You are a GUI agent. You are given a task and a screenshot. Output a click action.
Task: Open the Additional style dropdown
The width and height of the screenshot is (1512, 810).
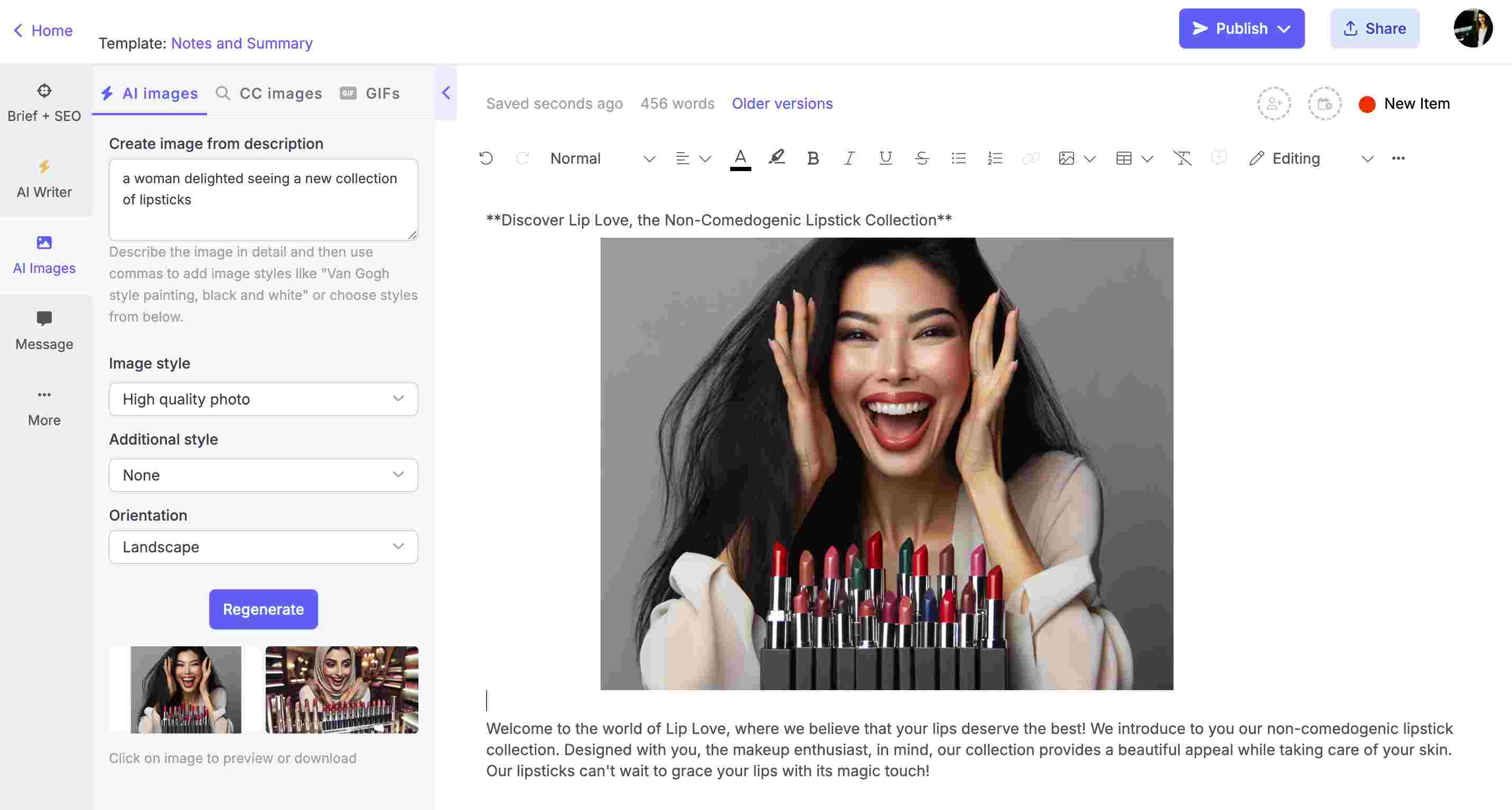coord(264,475)
